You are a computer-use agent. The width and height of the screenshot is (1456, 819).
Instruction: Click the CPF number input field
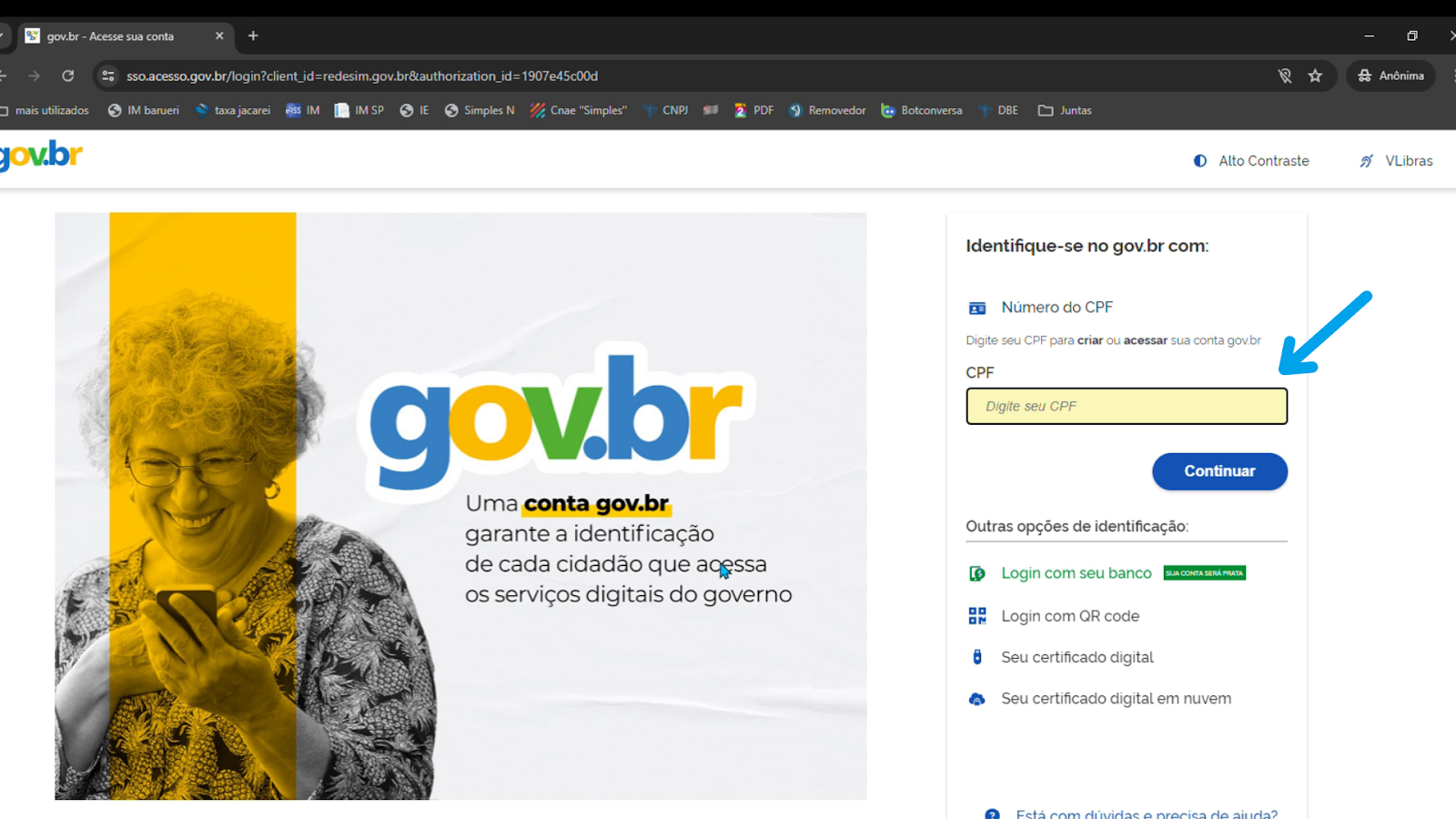tap(1127, 406)
